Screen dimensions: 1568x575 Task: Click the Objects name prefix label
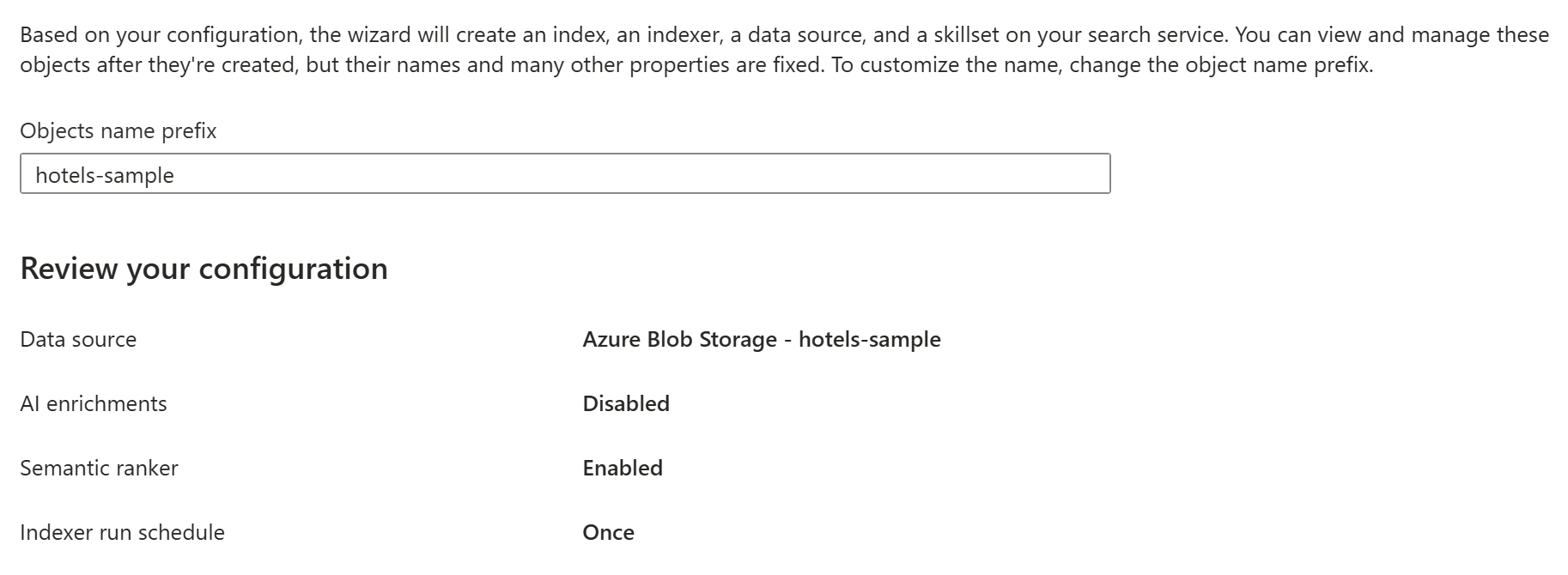pos(119,130)
